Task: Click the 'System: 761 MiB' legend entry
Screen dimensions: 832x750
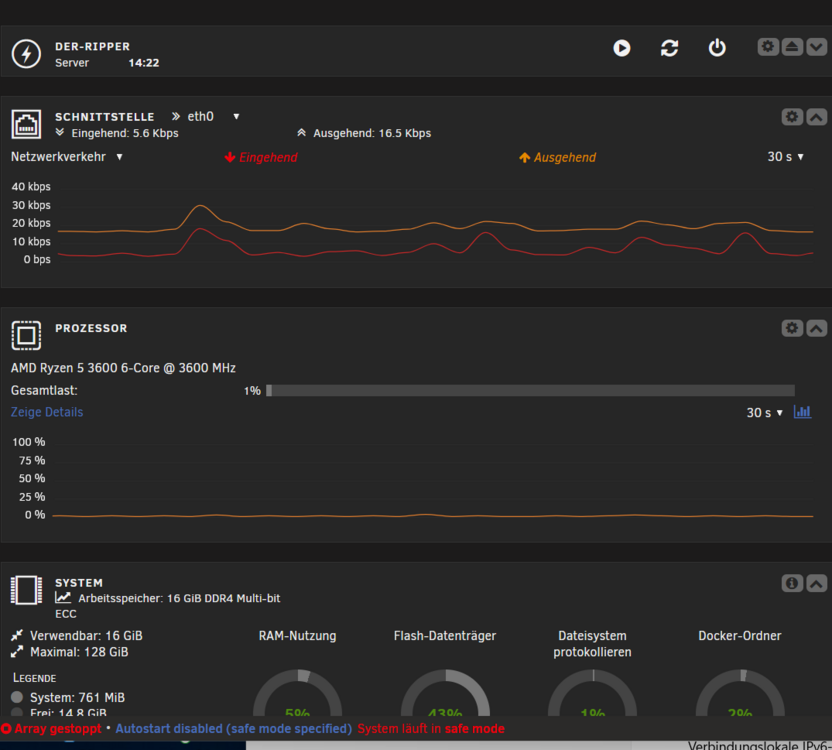Action: click(77, 697)
